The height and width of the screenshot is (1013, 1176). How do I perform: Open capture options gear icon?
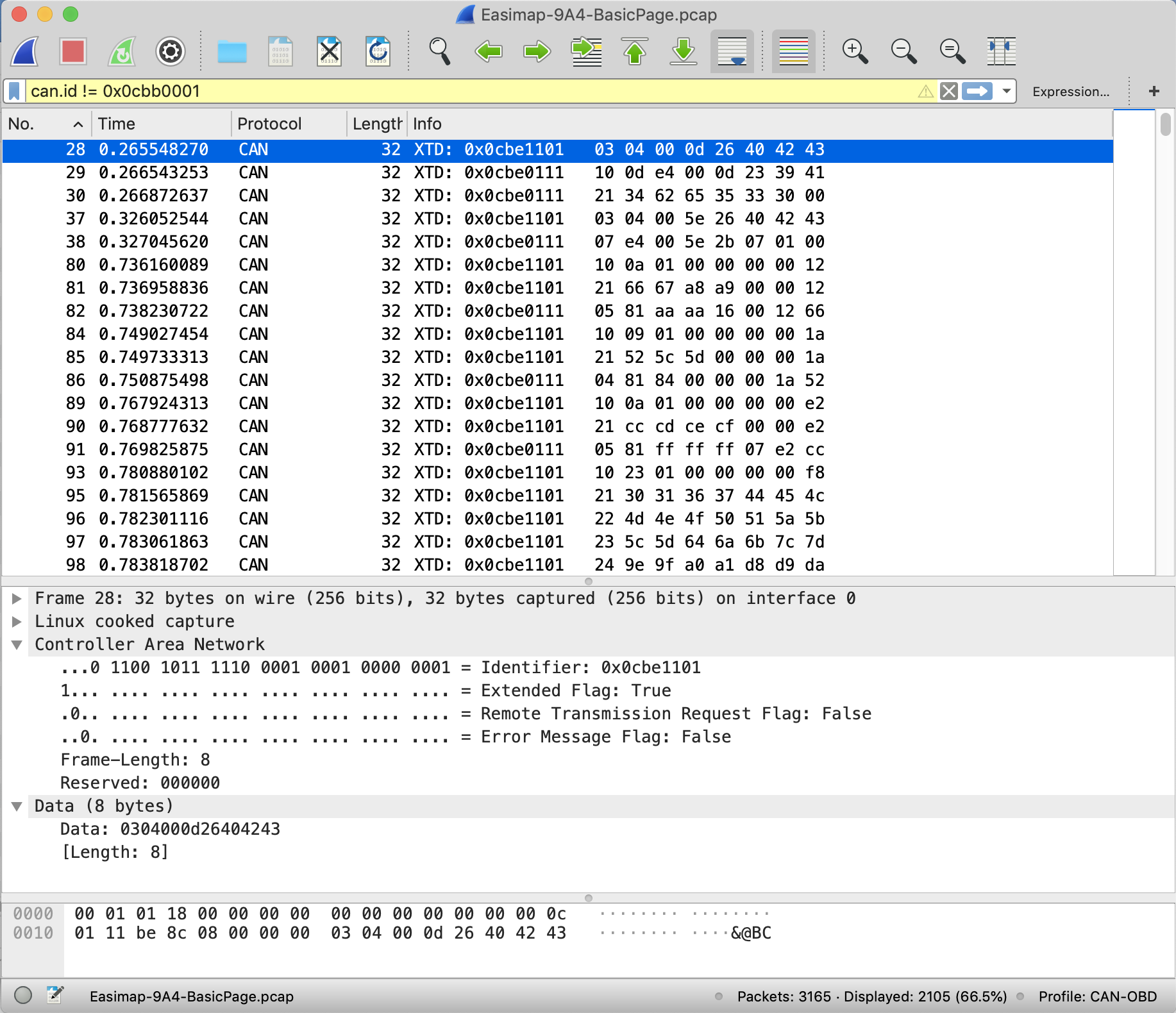(x=171, y=51)
